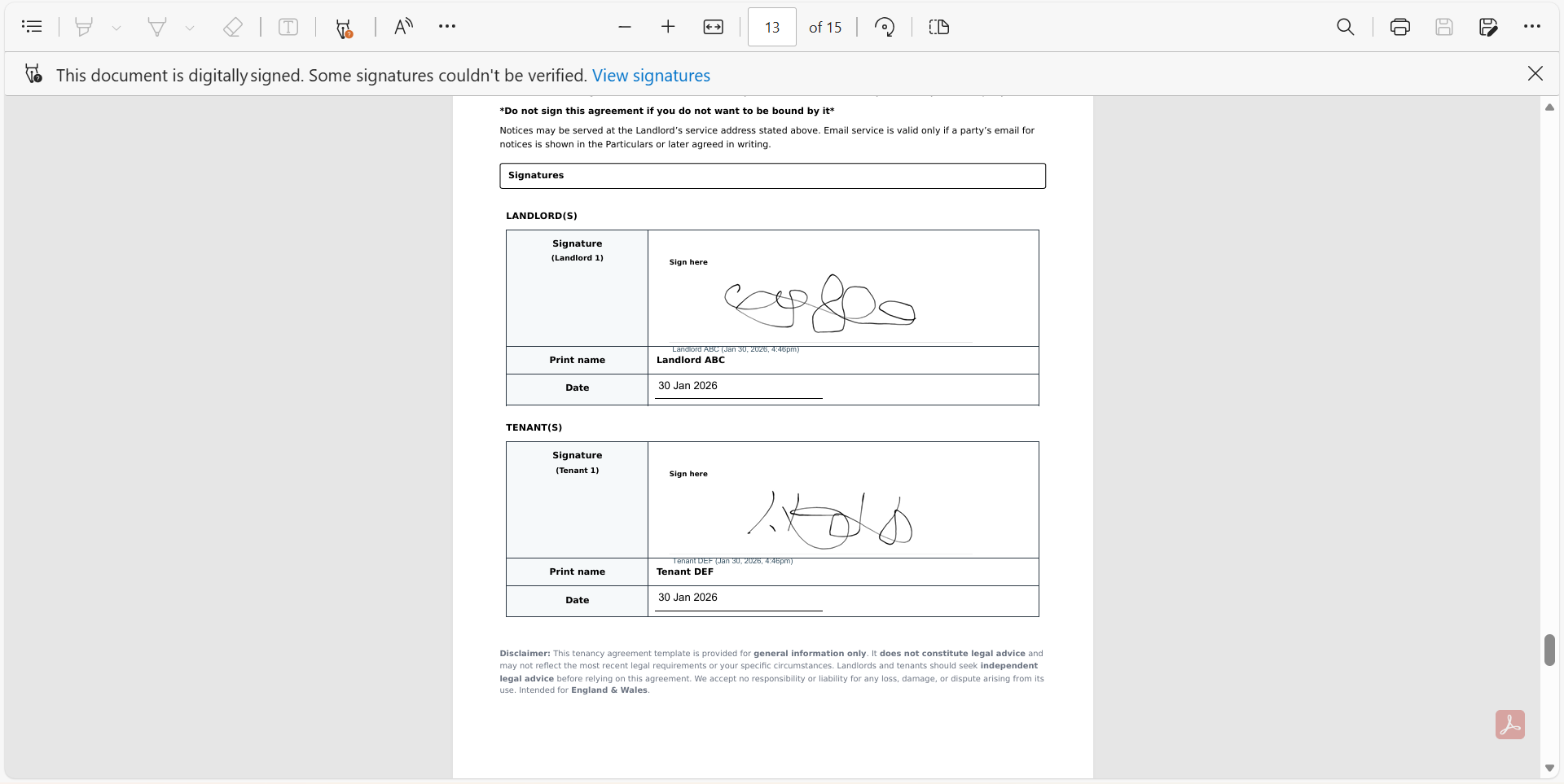The height and width of the screenshot is (784, 1564).
Task: Activate the Read aloud feature
Action: tap(402, 26)
